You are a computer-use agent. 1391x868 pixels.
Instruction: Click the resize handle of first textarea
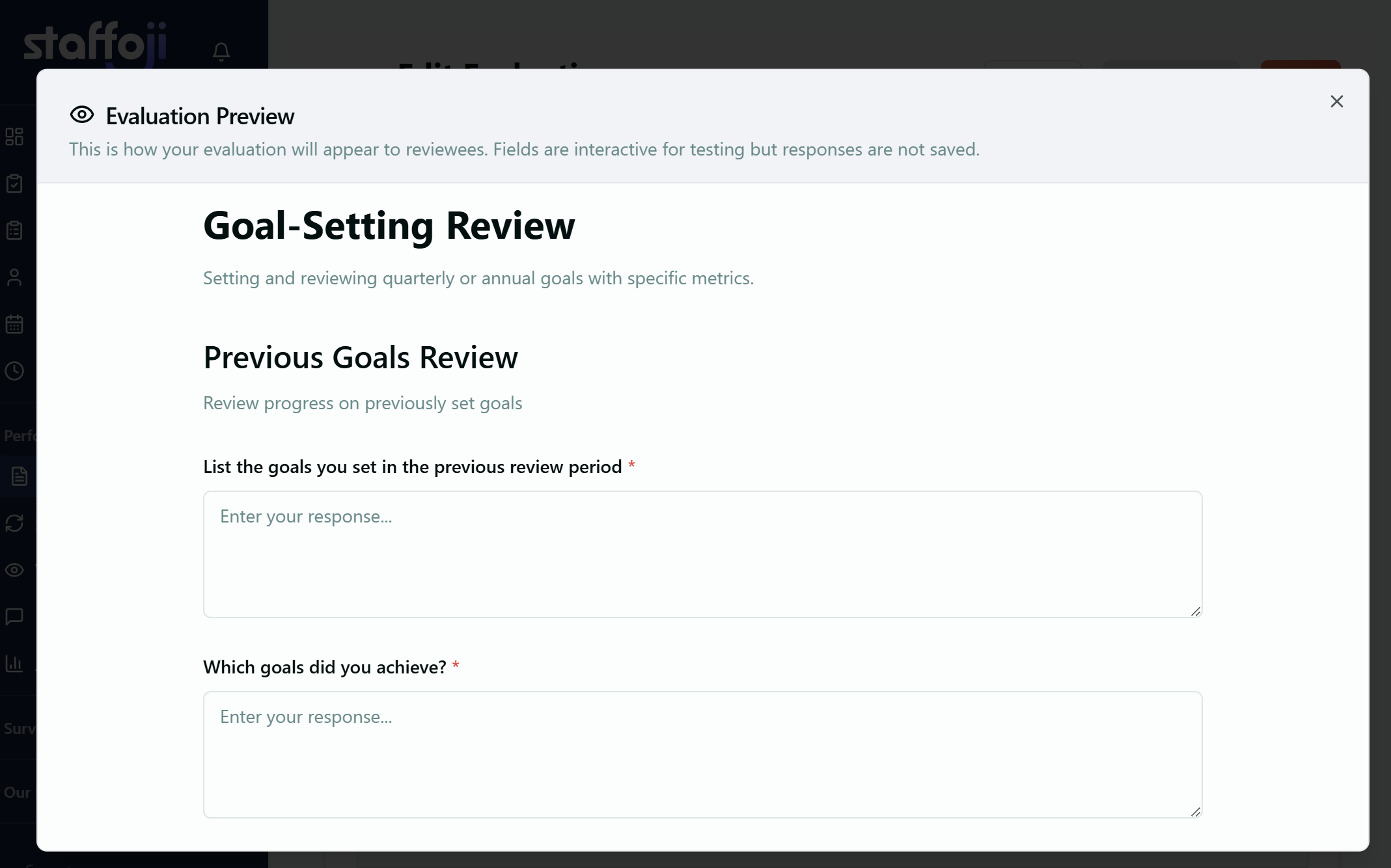click(x=1196, y=611)
